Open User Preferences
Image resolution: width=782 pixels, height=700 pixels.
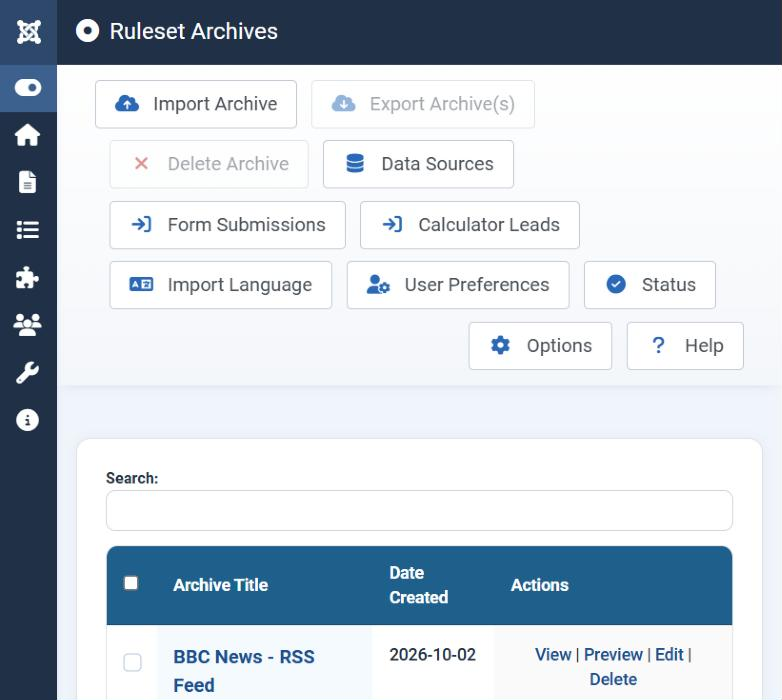(x=458, y=285)
